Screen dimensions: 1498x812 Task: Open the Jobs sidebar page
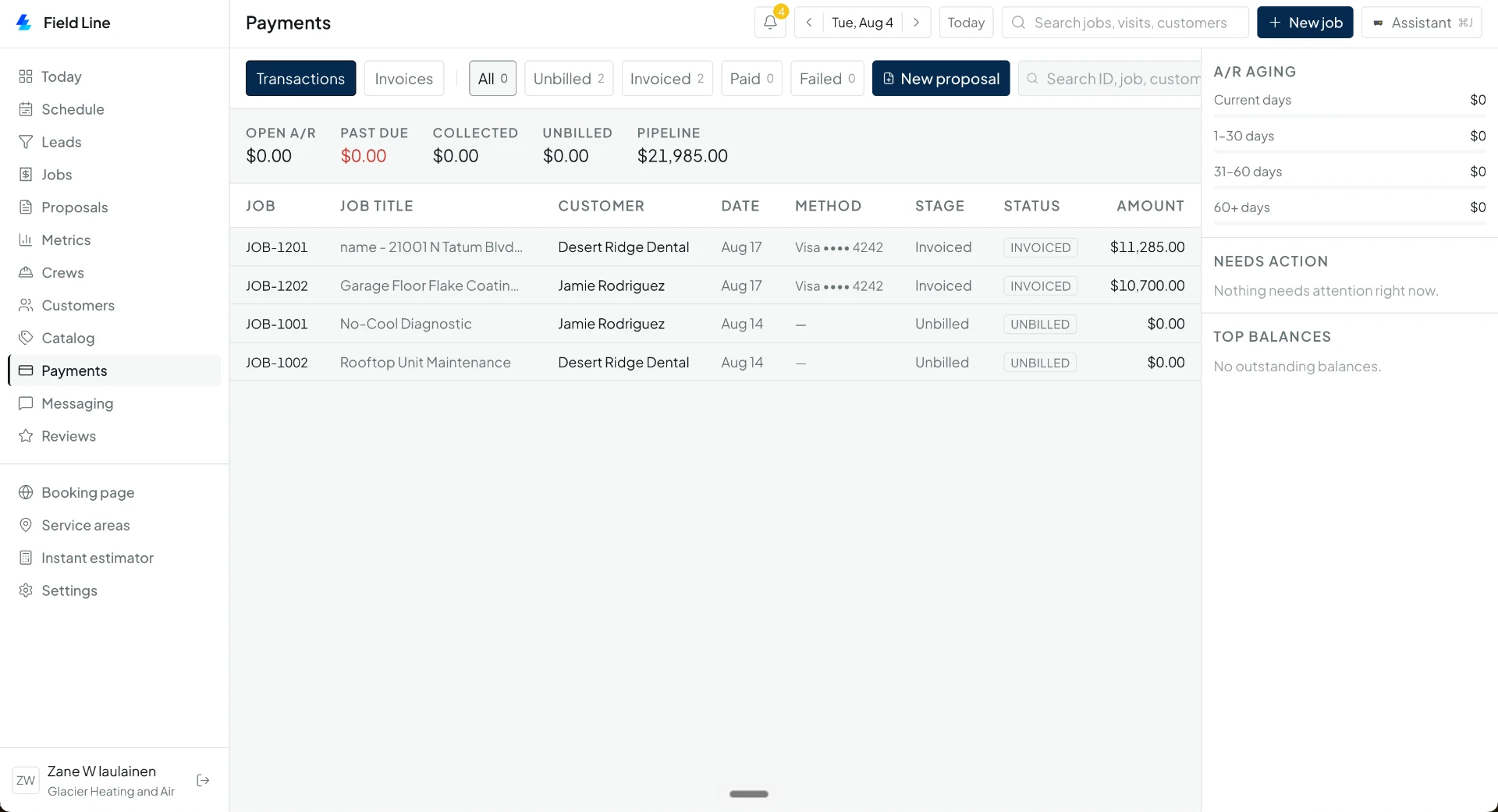click(115, 175)
